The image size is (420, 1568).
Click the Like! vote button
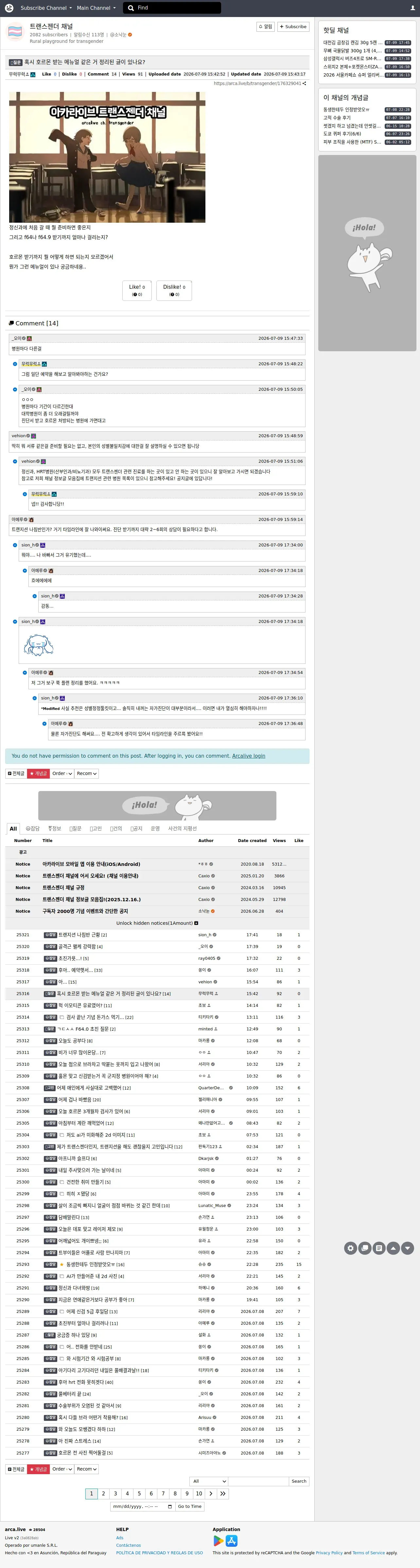[137, 290]
